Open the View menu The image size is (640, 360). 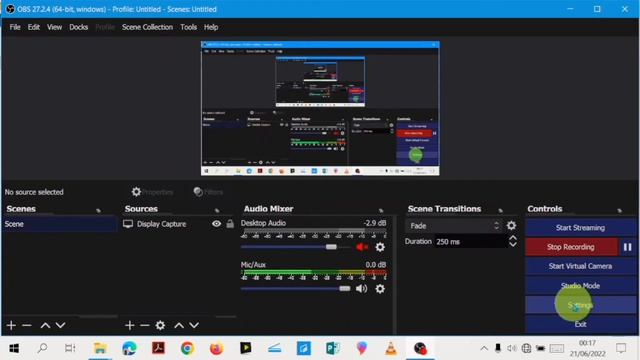[x=54, y=27]
